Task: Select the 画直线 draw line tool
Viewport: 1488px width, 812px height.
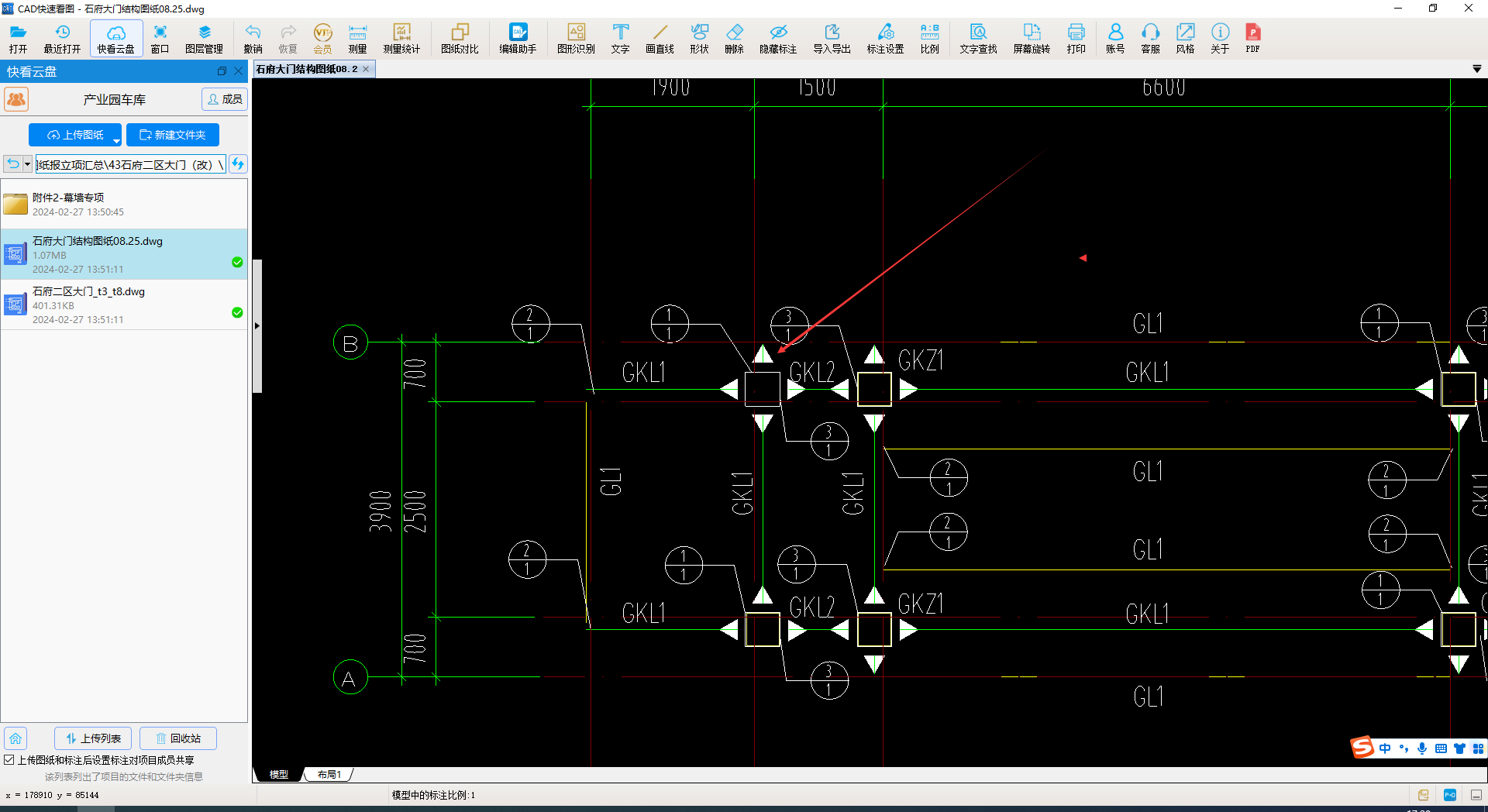Action: (x=660, y=38)
